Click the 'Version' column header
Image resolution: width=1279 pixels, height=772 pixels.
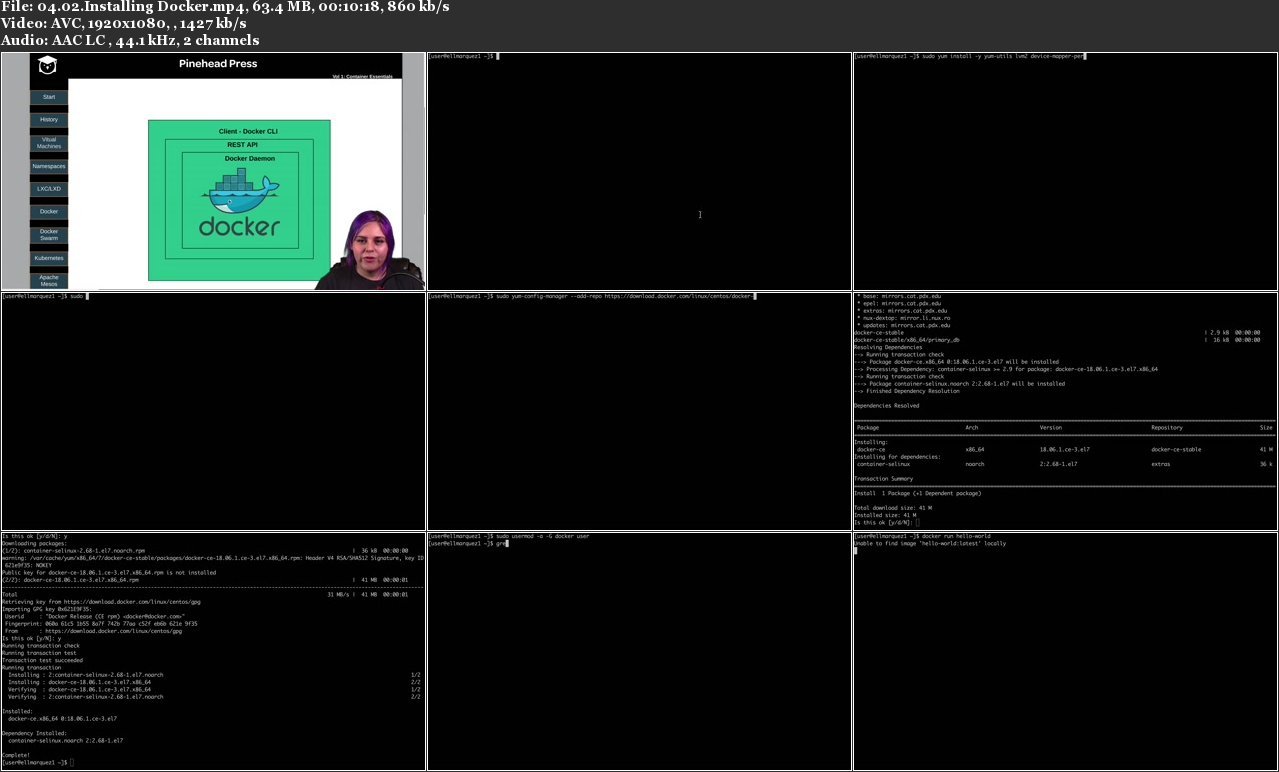pyautogui.click(x=1051, y=428)
